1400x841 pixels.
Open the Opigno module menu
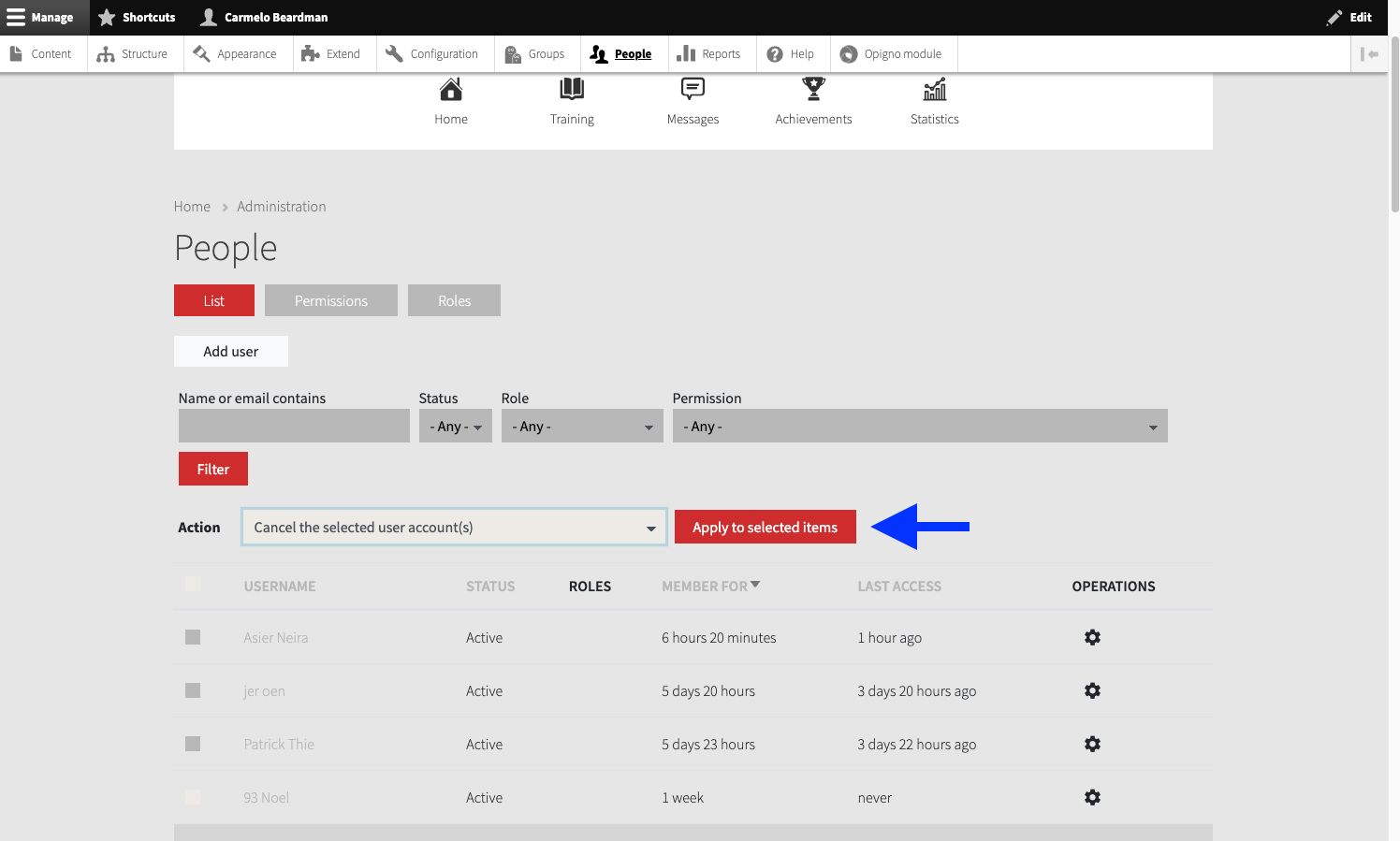point(892,54)
